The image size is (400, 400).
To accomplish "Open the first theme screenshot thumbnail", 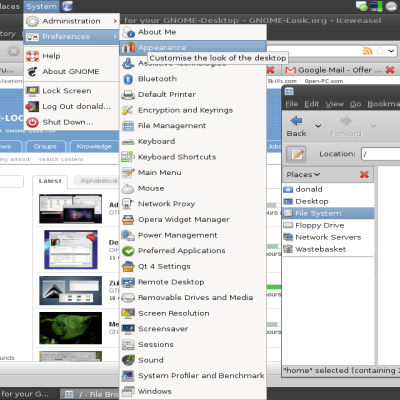I will [x=71, y=209].
